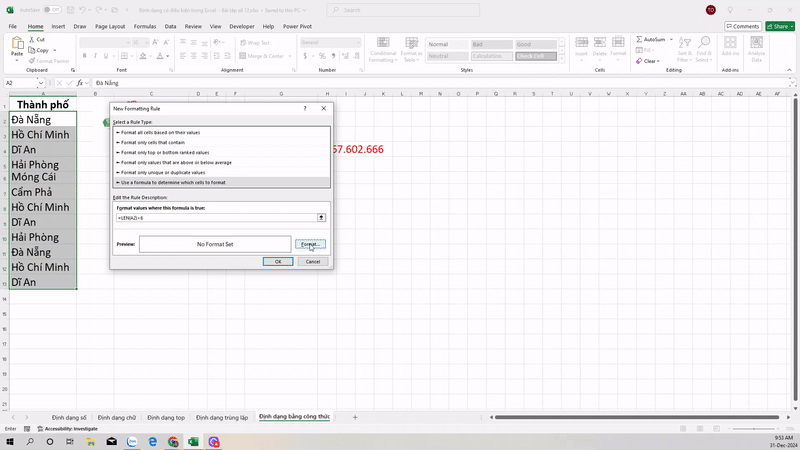The width and height of the screenshot is (800, 450).
Task: Open Chrome from the taskbar
Action: pos(173,442)
